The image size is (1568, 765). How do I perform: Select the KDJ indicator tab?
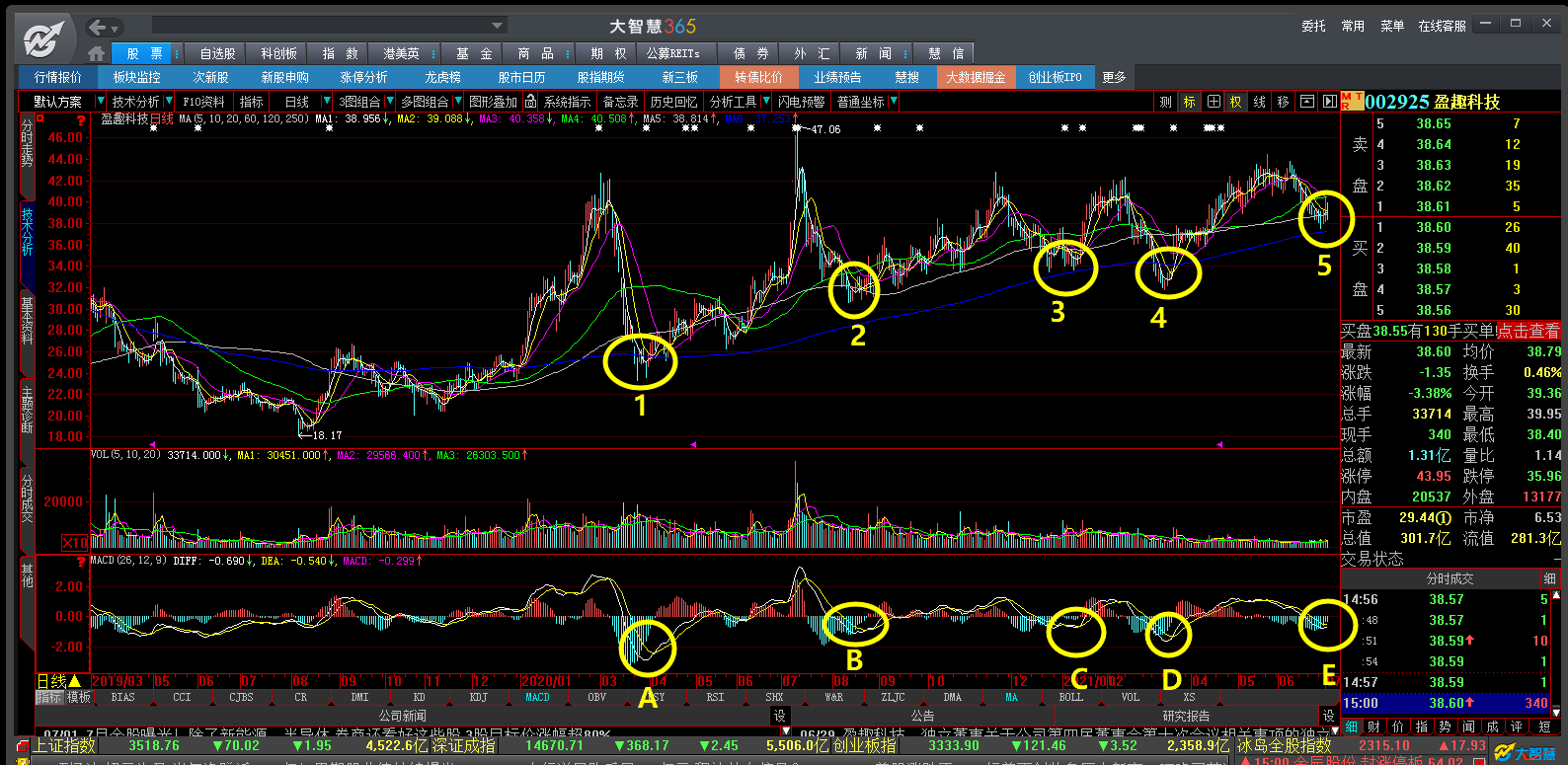coord(479,697)
